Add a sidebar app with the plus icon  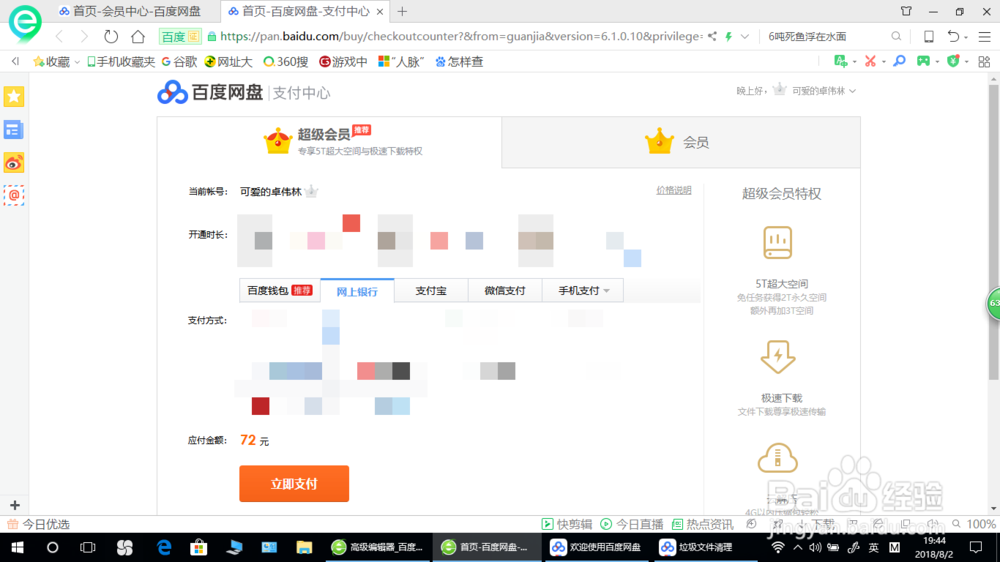click(15, 505)
